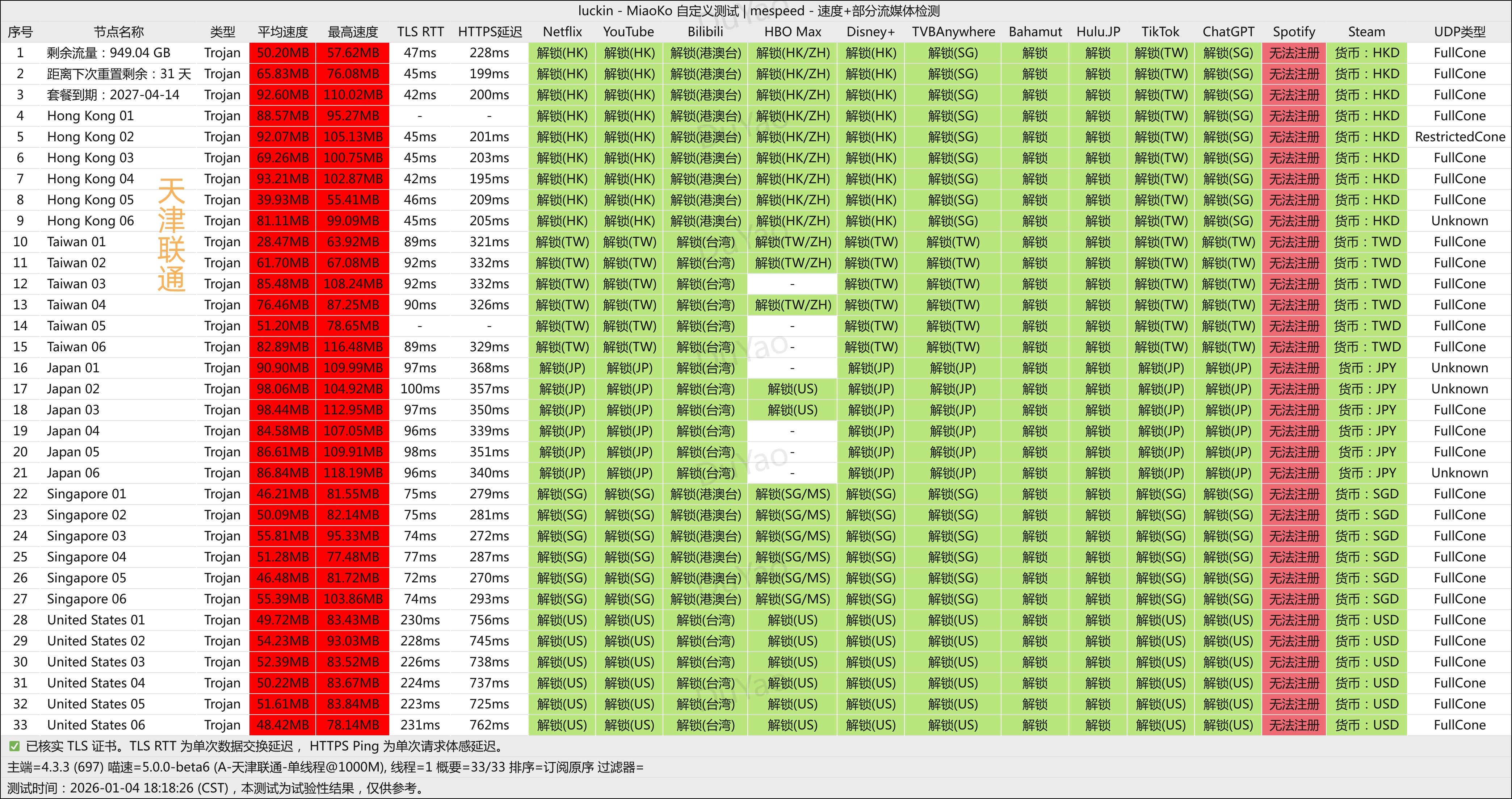
Task: Select the UDP类型 column header
Action: [x=1459, y=32]
